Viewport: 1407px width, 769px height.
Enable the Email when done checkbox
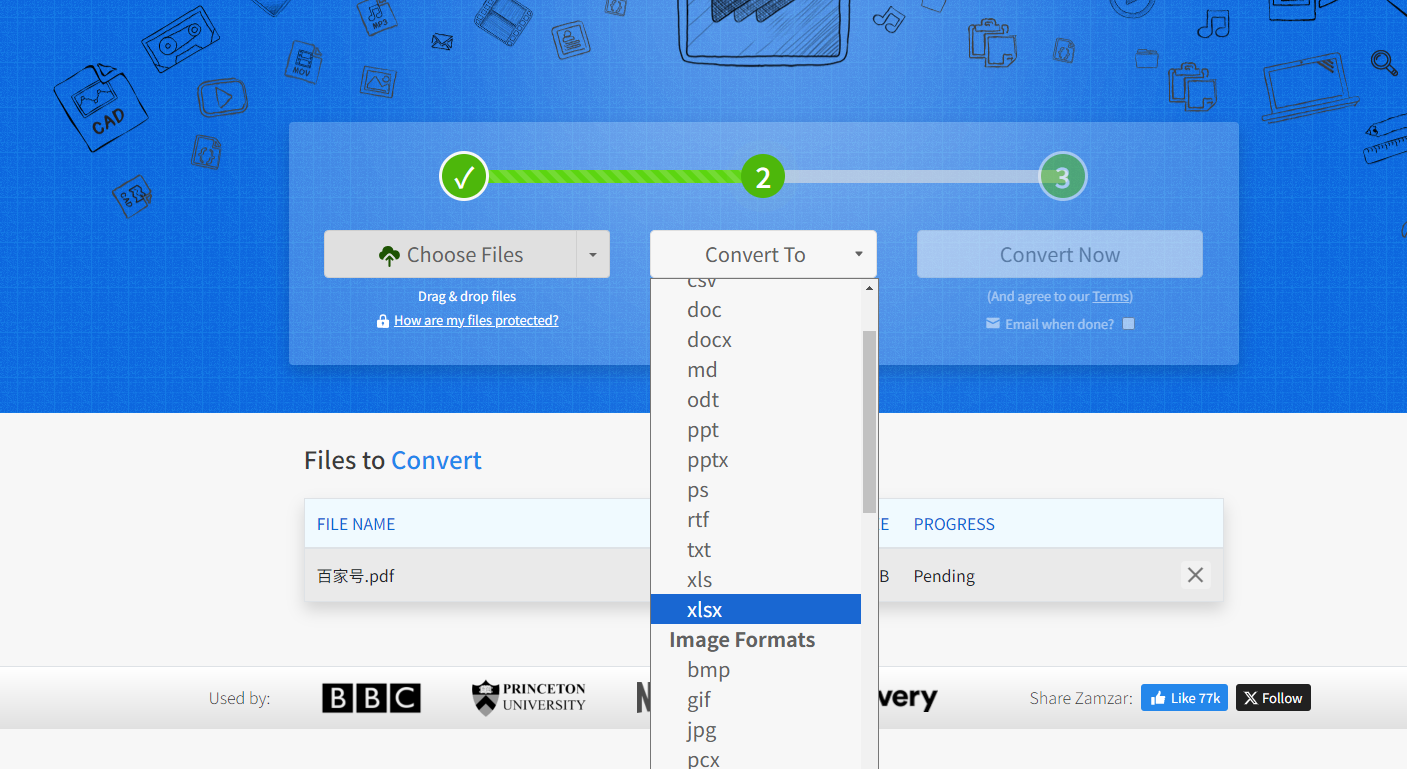pyautogui.click(x=1129, y=324)
